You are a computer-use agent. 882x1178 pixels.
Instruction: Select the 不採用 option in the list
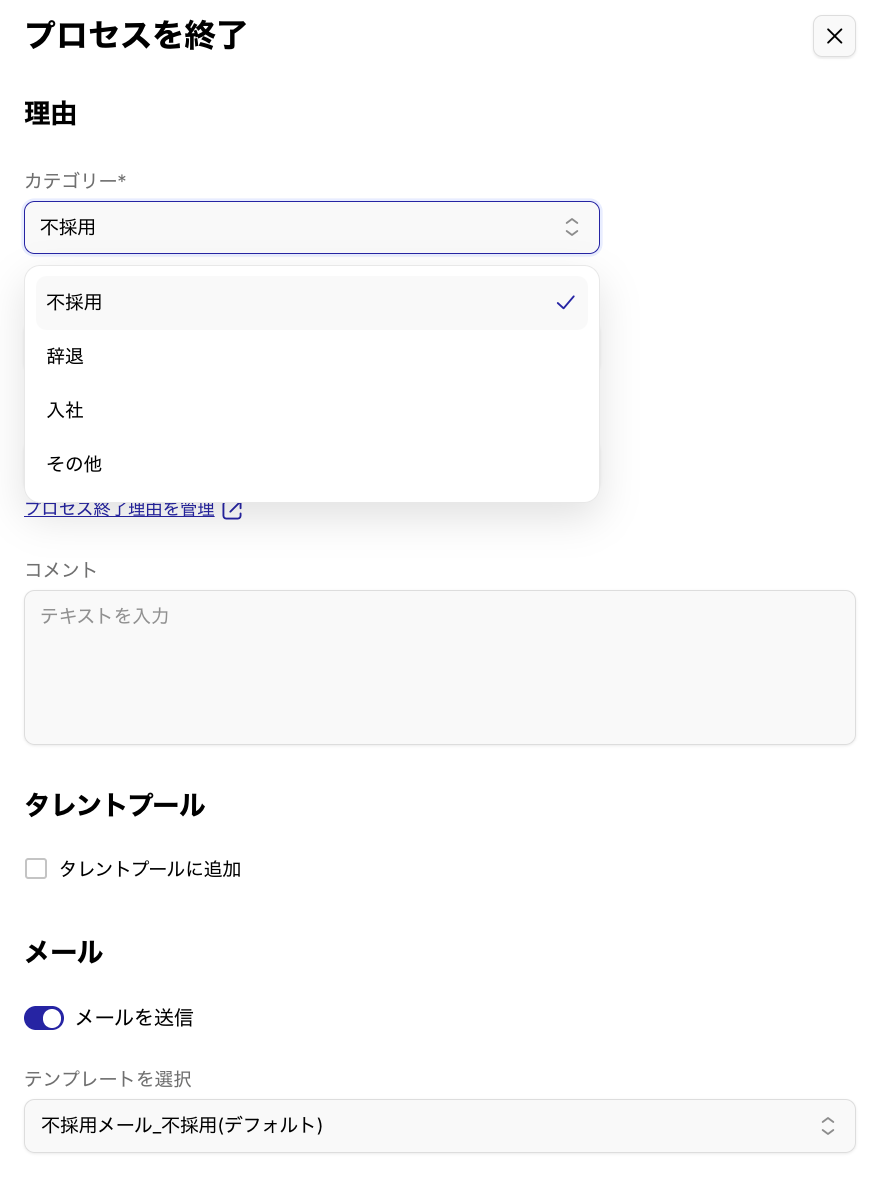(x=75, y=302)
